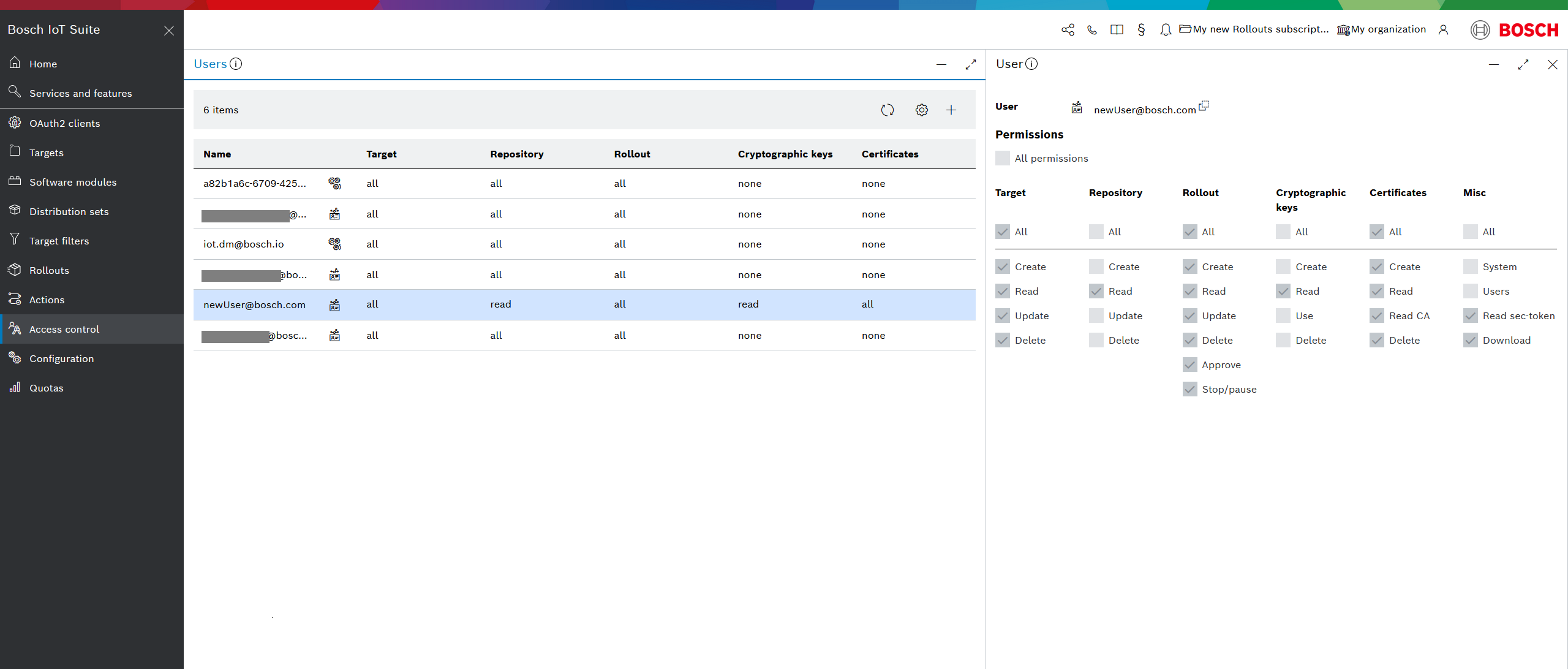The height and width of the screenshot is (669, 1568).
Task: Open the My organization selector
Action: [1381, 29]
